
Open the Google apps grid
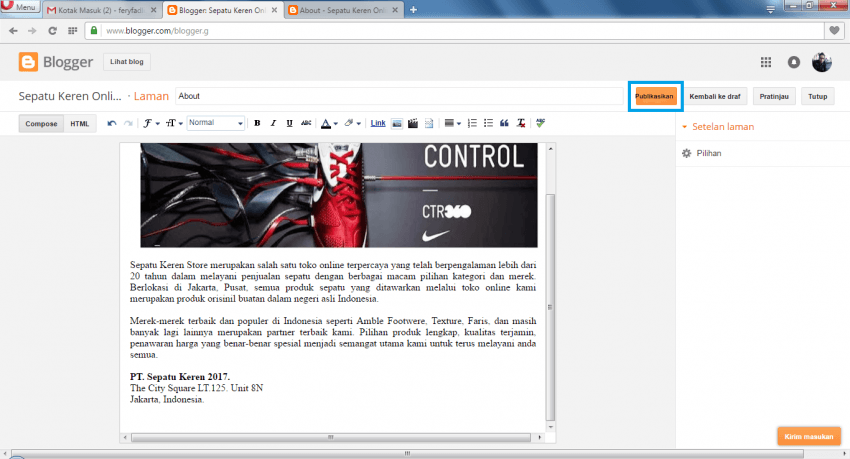point(765,62)
